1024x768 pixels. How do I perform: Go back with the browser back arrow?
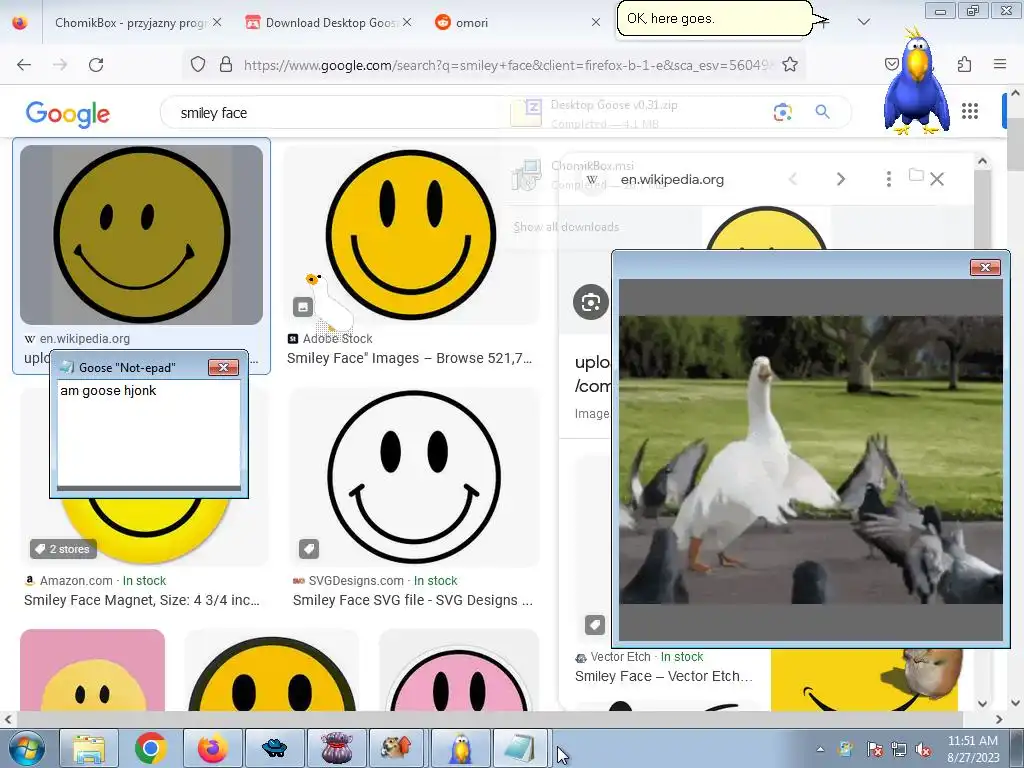(24, 65)
